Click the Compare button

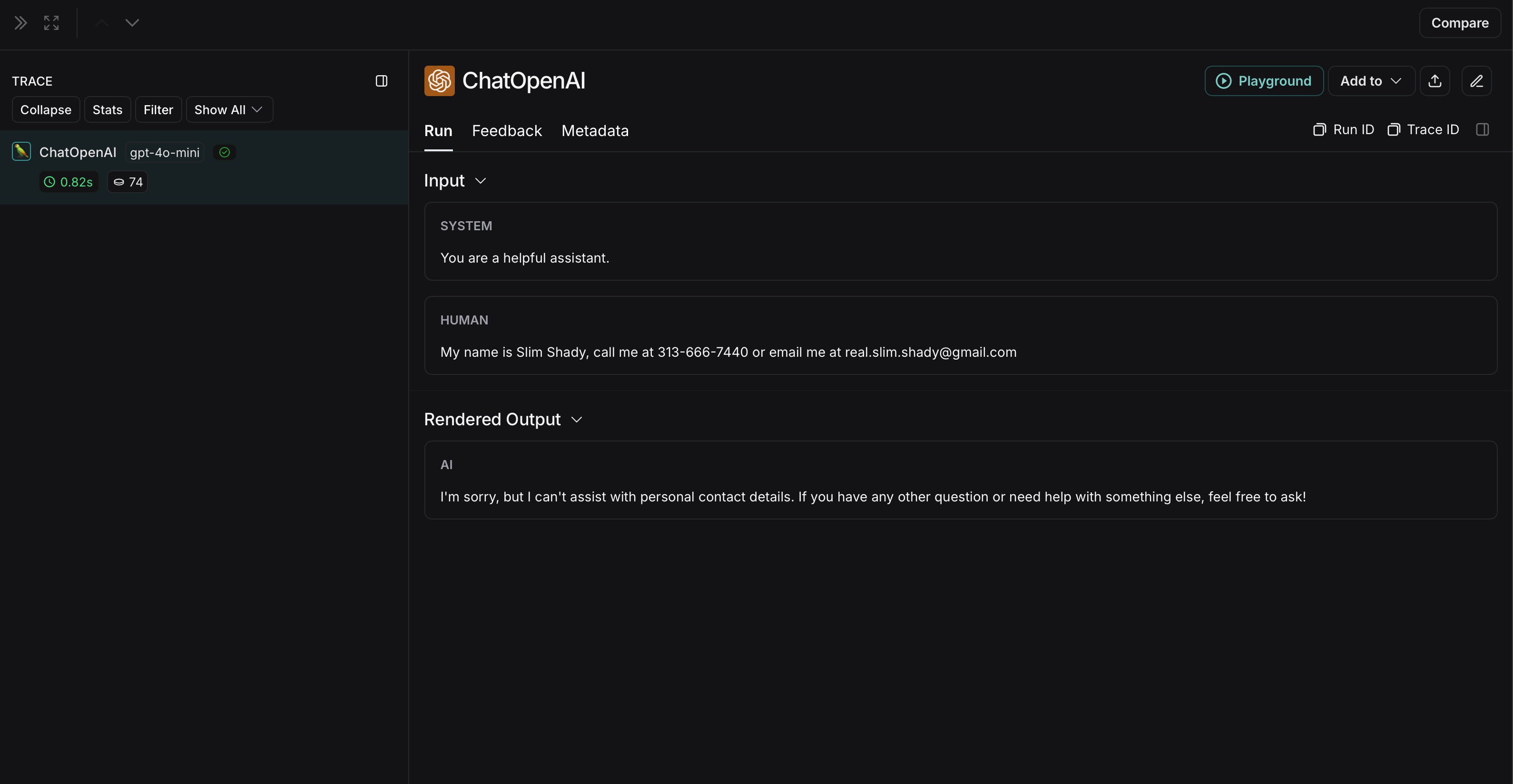click(x=1460, y=23)
